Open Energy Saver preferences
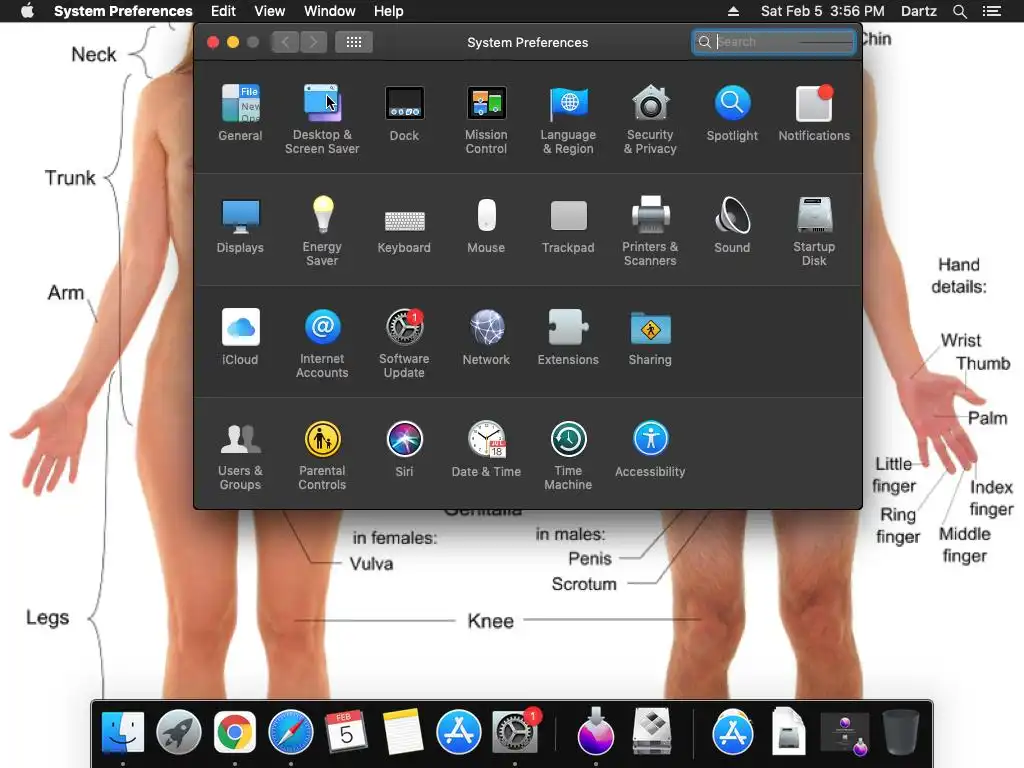Screen dimensions: 1024x768 point(322,231)
